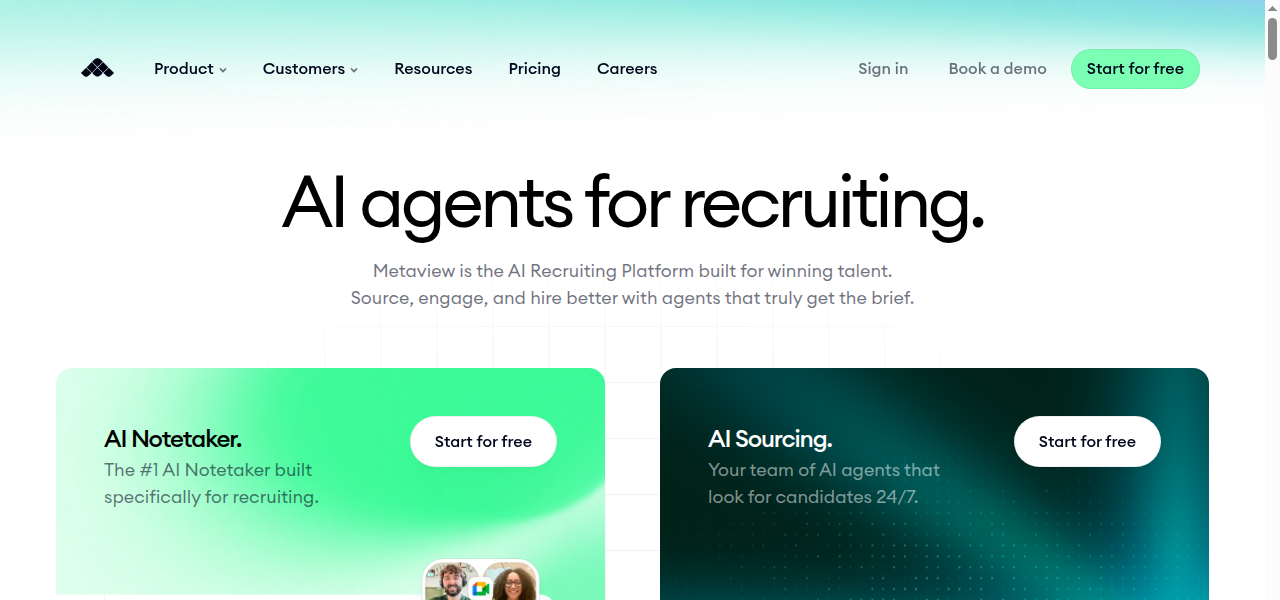Open the Customers dropdown menu
The height and width of the screenshot is (600, 1280).
pyautogui.click(x=310, y=69)
